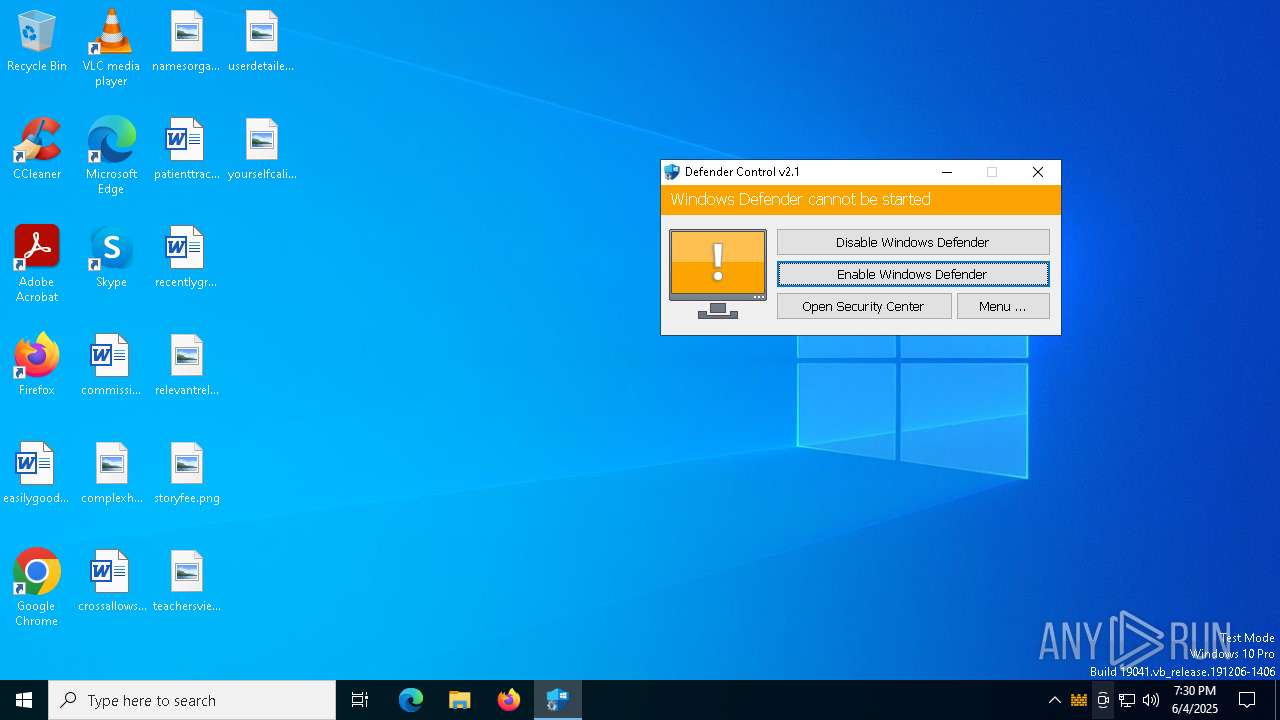1280x720 pixels.
Task: Click the orange warning monitor status image
Action: [x=718, y=274]
